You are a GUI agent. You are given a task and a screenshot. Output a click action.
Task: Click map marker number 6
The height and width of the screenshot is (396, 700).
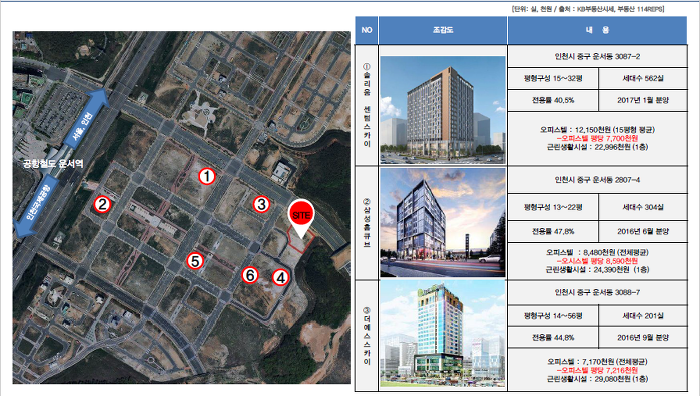(x=250, y=275)
